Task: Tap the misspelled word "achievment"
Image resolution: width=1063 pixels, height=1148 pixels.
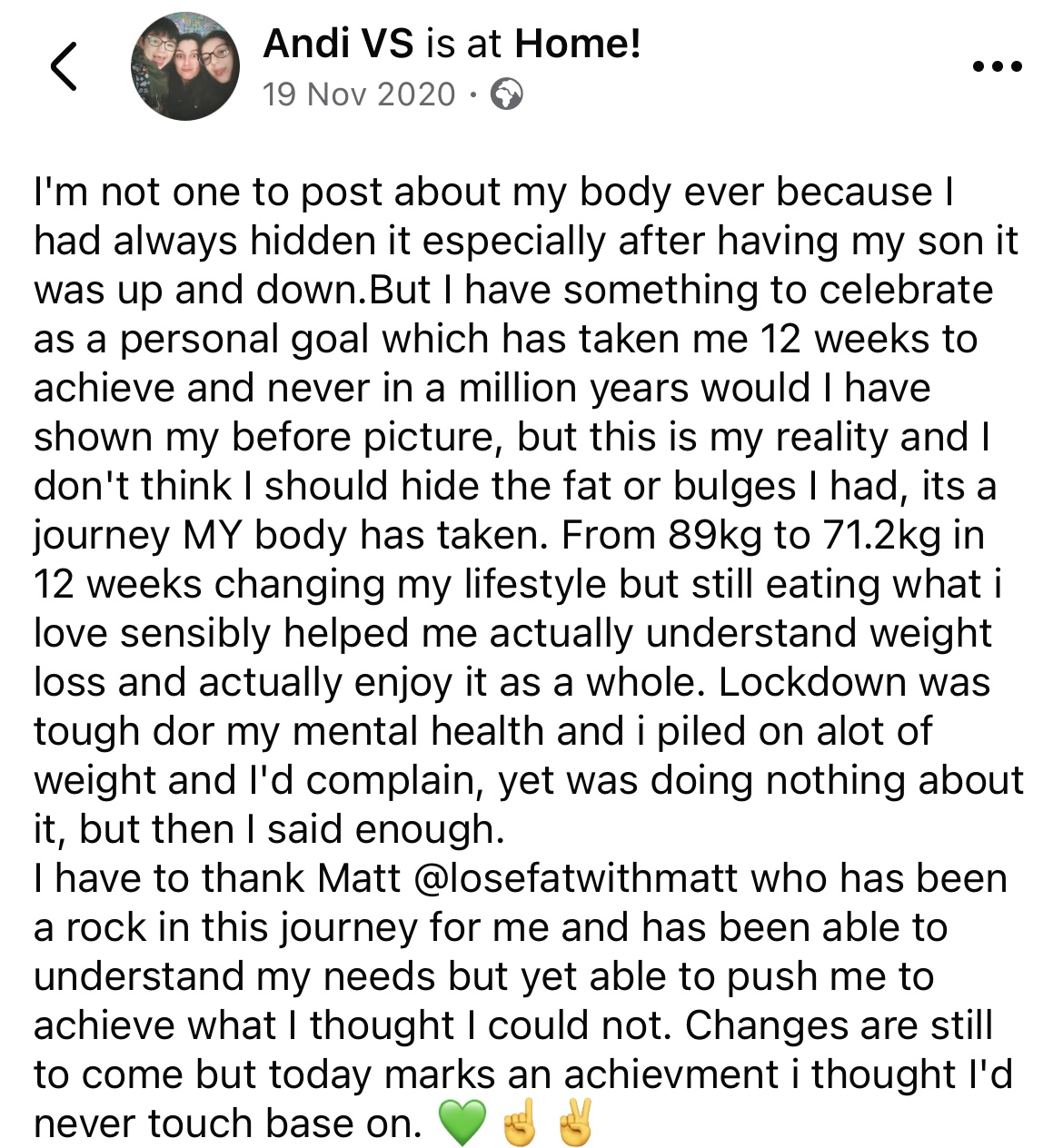Action: [671, 1074]
